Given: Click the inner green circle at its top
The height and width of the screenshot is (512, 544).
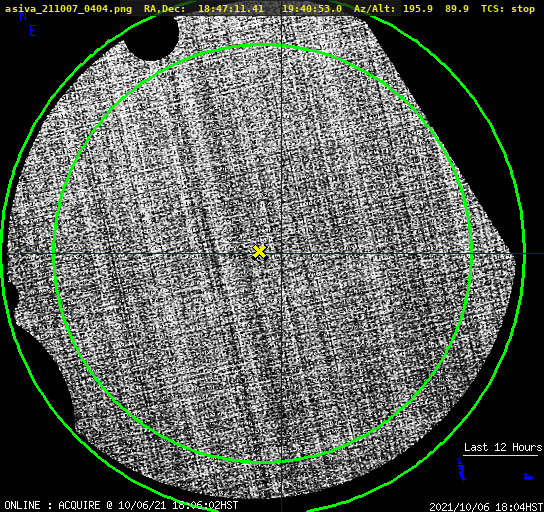Looking at the screenshot, I should coord(262,45).
